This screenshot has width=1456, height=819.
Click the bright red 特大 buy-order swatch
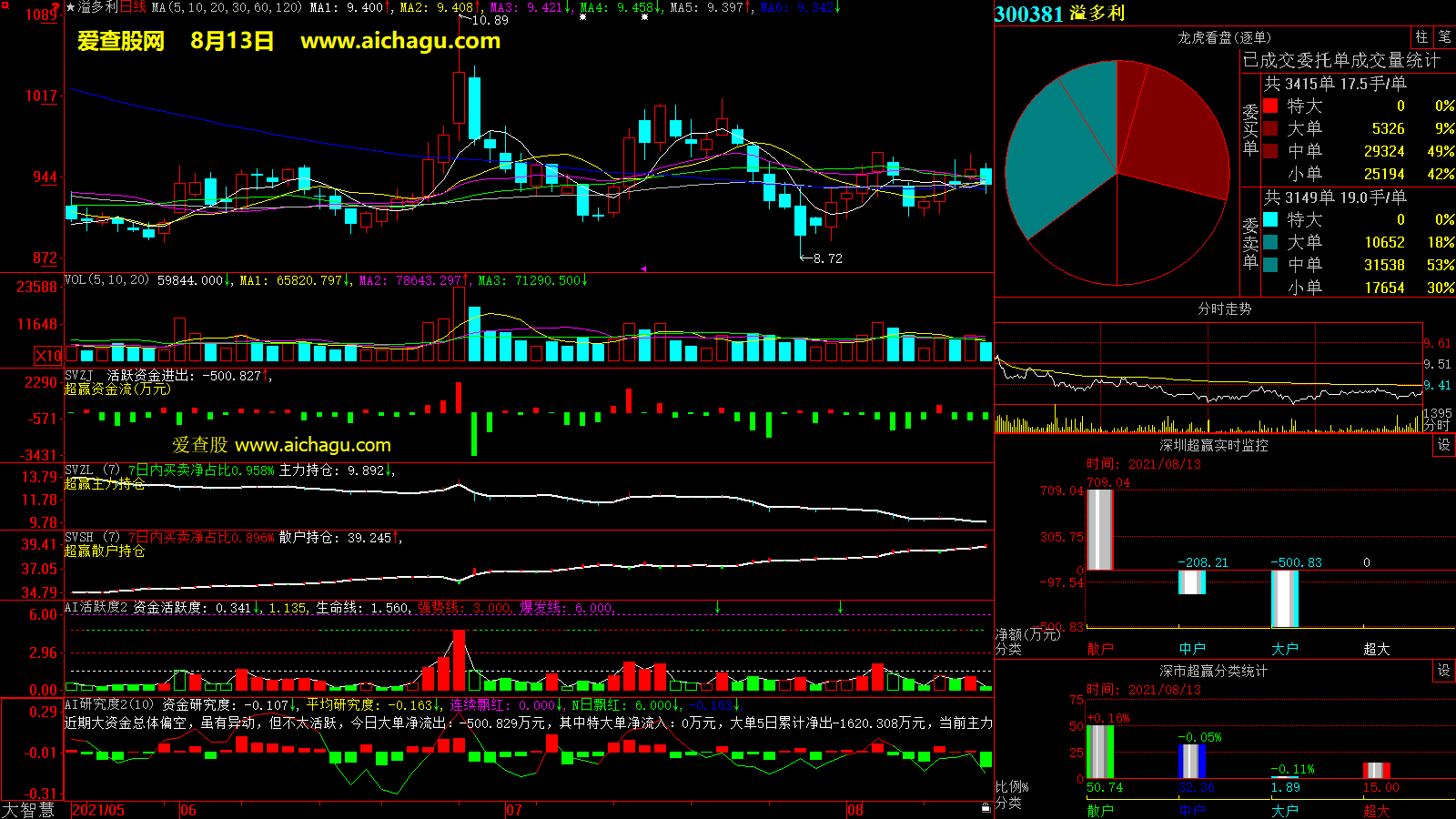(x=1270, y=106)
